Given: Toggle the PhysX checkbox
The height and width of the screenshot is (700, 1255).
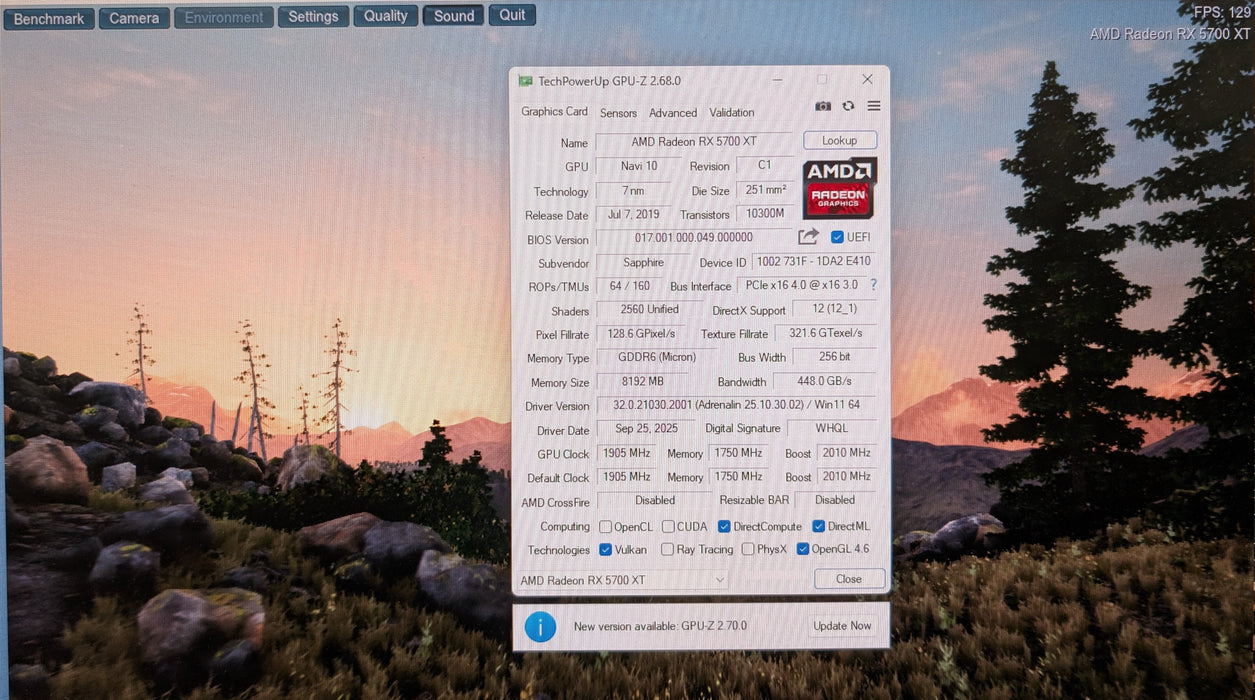Looking at the screenshot, I should pos(747,549).
